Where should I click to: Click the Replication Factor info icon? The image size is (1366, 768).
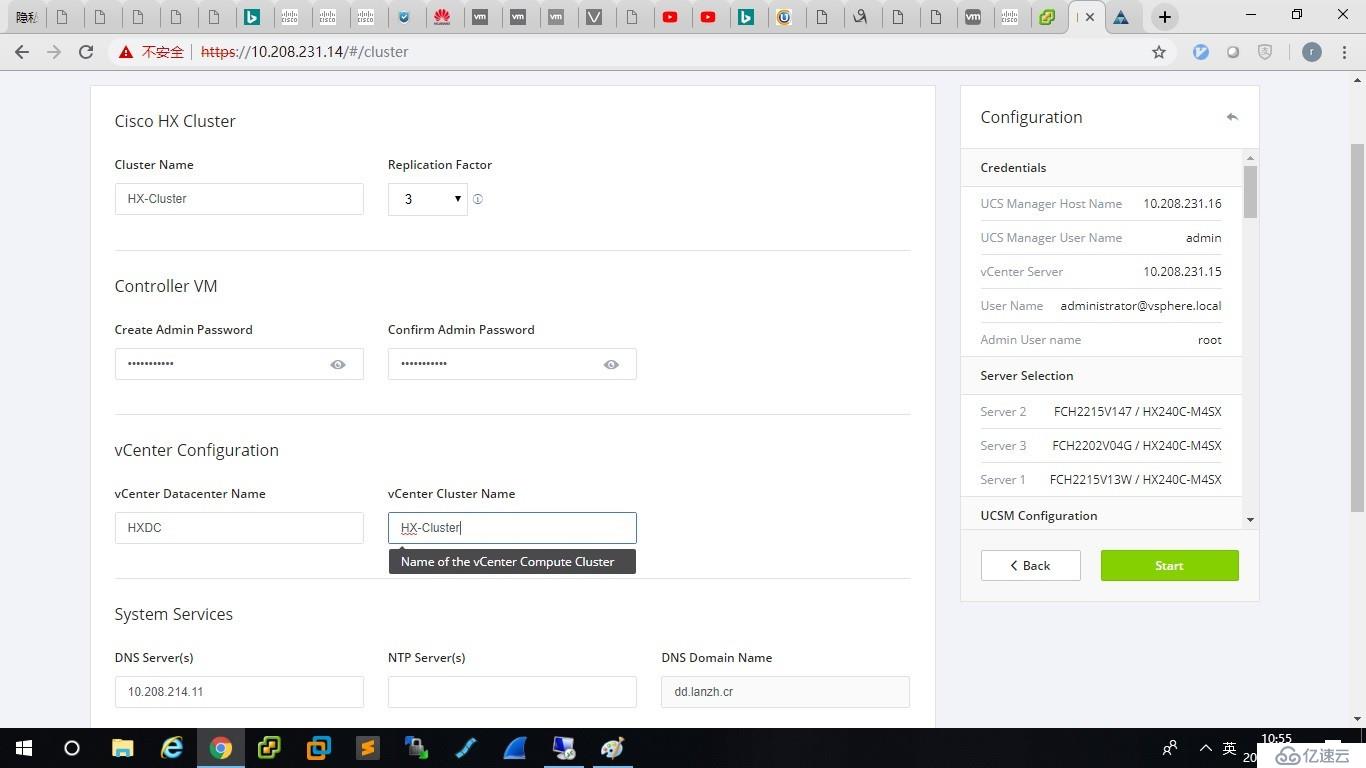click(478, 199)
